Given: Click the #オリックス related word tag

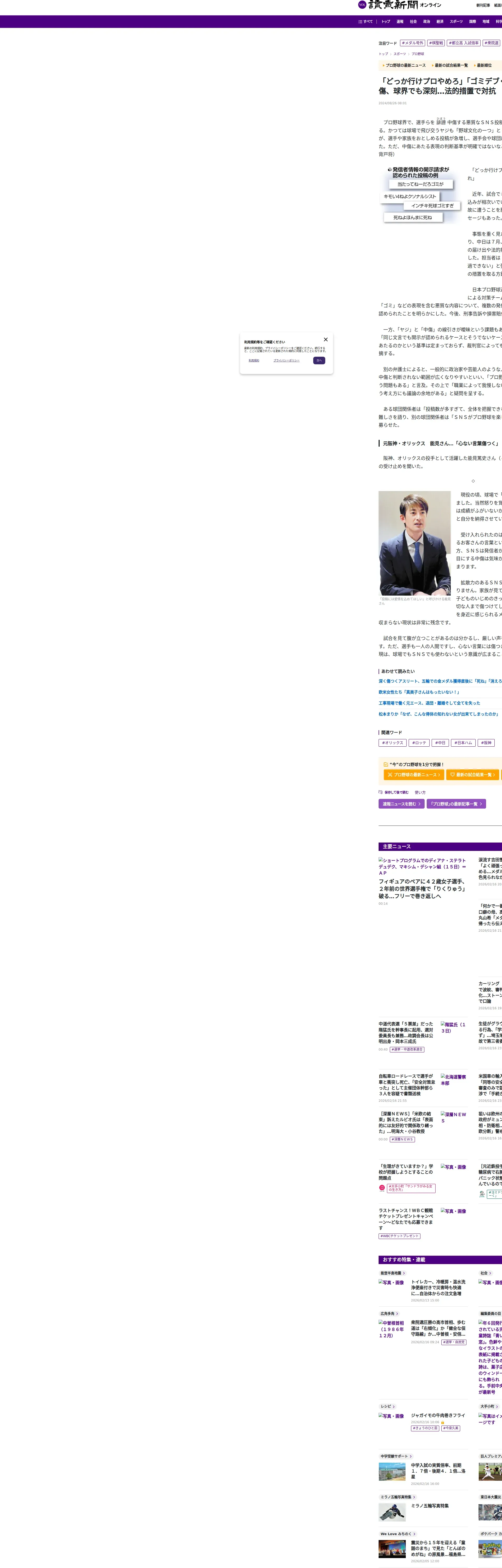Looking at the screenshot, I should point(392,743).
